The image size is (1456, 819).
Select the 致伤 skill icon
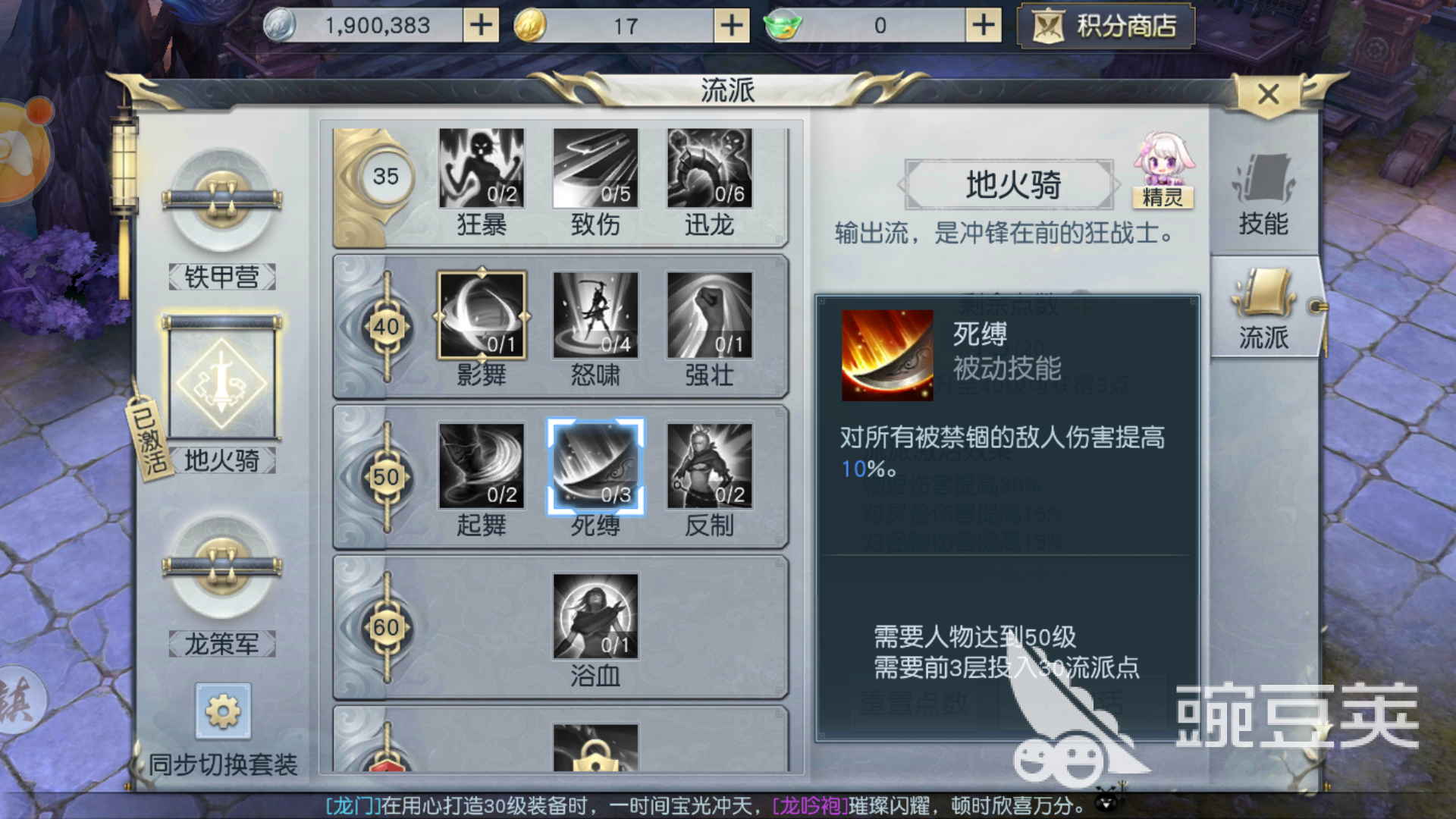[x=595, y=168]
